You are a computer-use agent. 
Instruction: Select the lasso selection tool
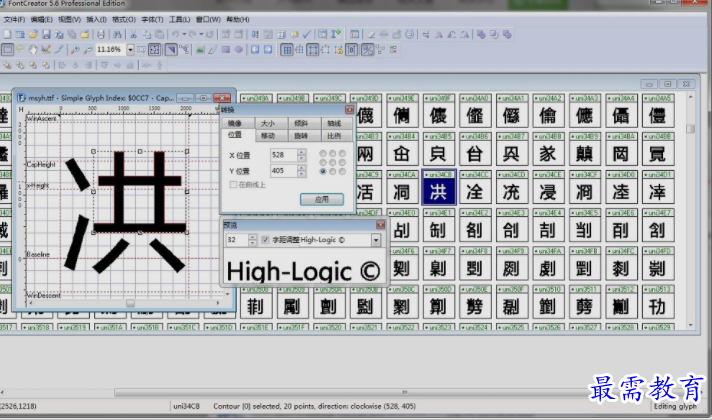(20, 49)
